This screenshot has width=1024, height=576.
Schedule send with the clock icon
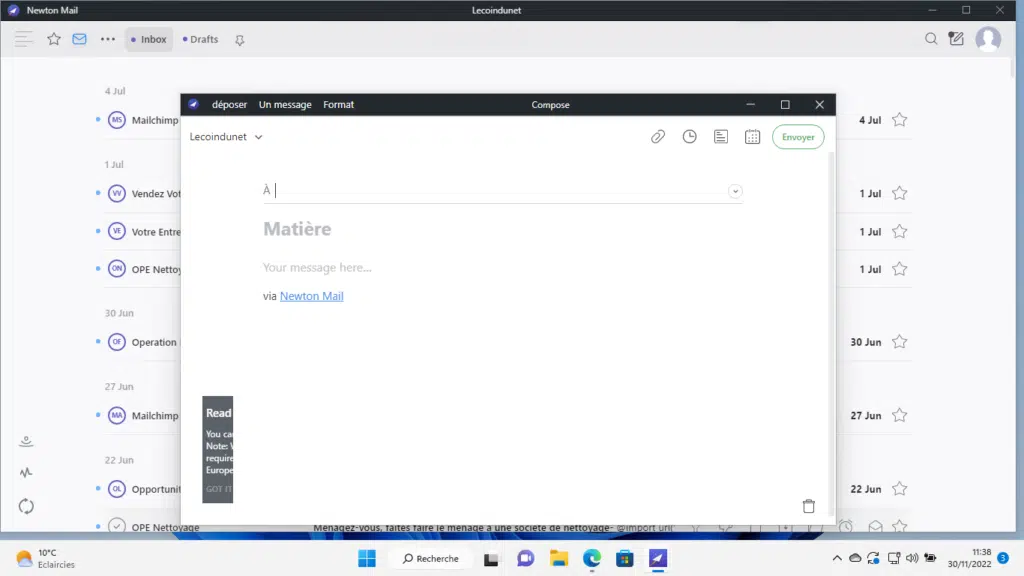click(x=690, y=136)
